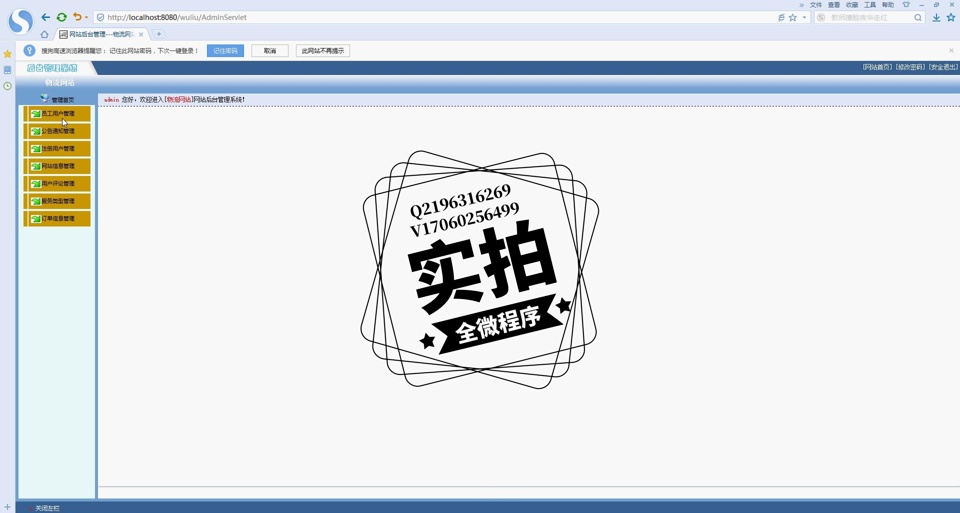Open the 工具 menu

pyautogui.click(x=870, y=5)
